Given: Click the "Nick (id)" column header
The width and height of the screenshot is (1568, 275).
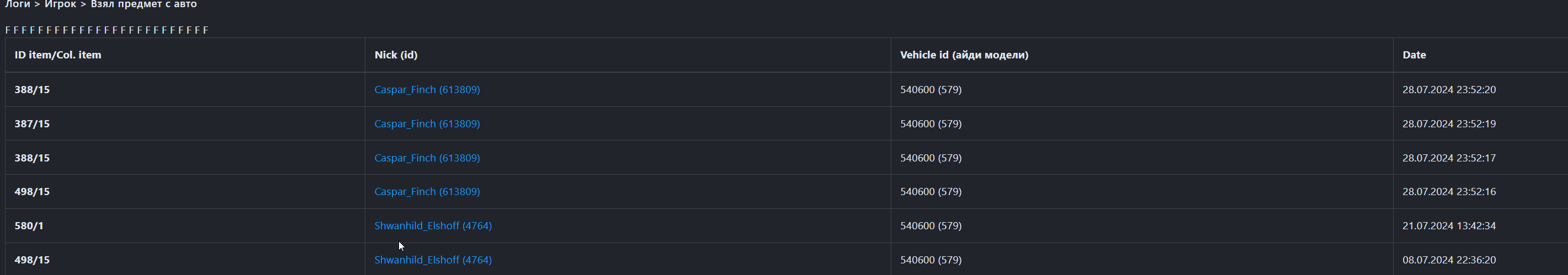Looking at the screenshot, I should [396, 55].
